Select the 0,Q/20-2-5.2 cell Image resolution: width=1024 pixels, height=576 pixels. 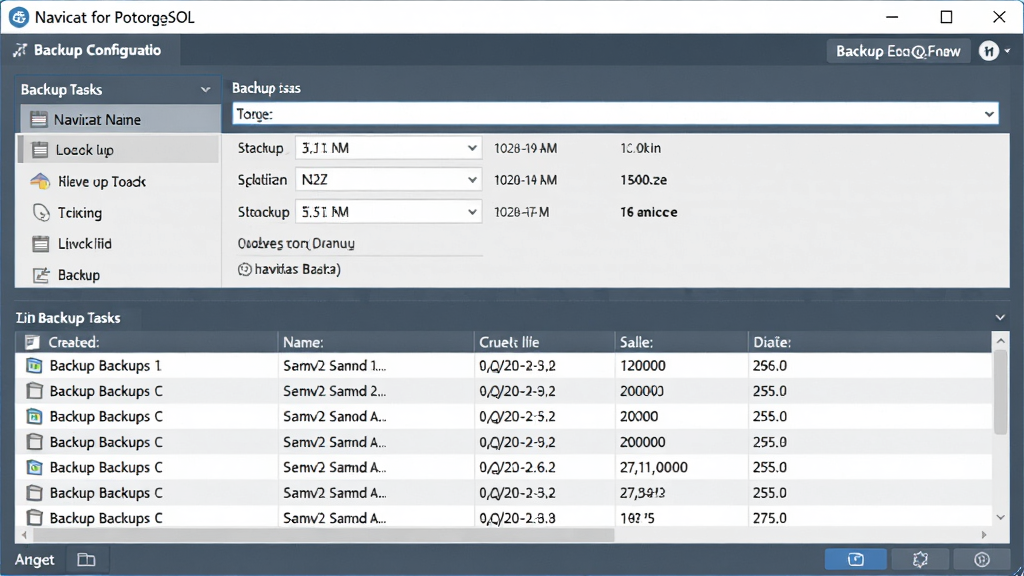[x=517, y=417]
